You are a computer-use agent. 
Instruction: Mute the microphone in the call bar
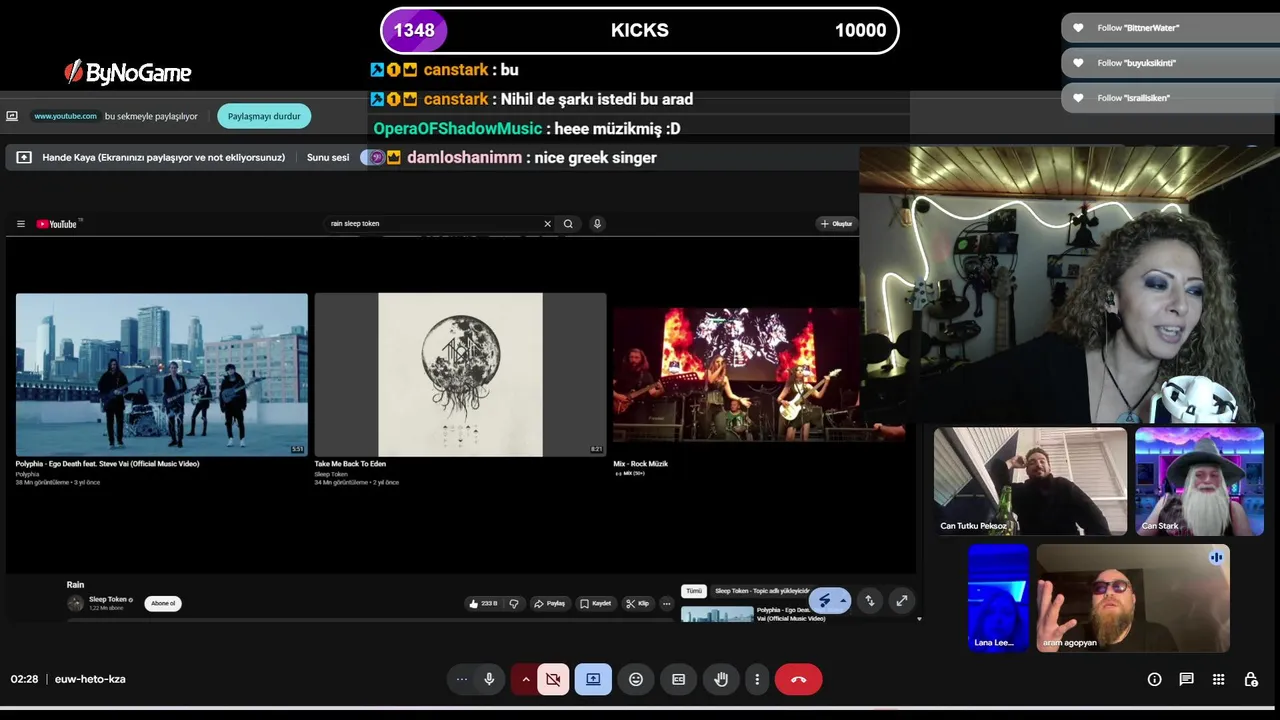click(x=489, y=679)
